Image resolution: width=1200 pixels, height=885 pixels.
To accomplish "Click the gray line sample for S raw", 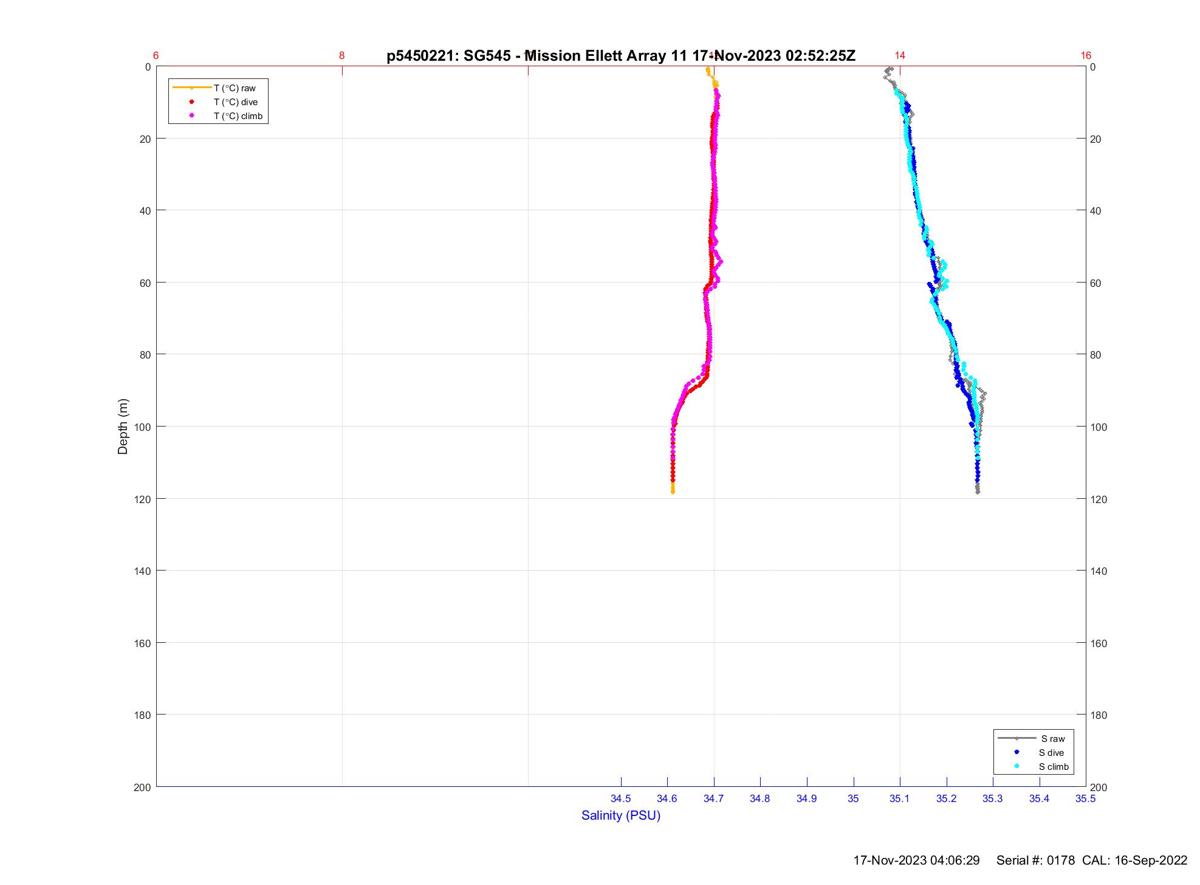I will pos(1016,738).
